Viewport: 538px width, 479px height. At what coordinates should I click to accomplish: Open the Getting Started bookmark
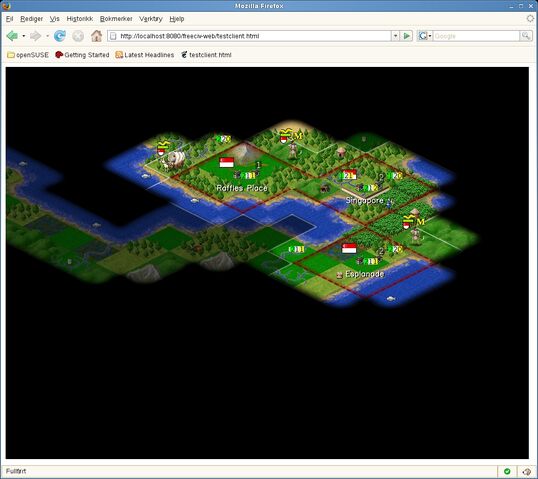(x=82, y=55)
